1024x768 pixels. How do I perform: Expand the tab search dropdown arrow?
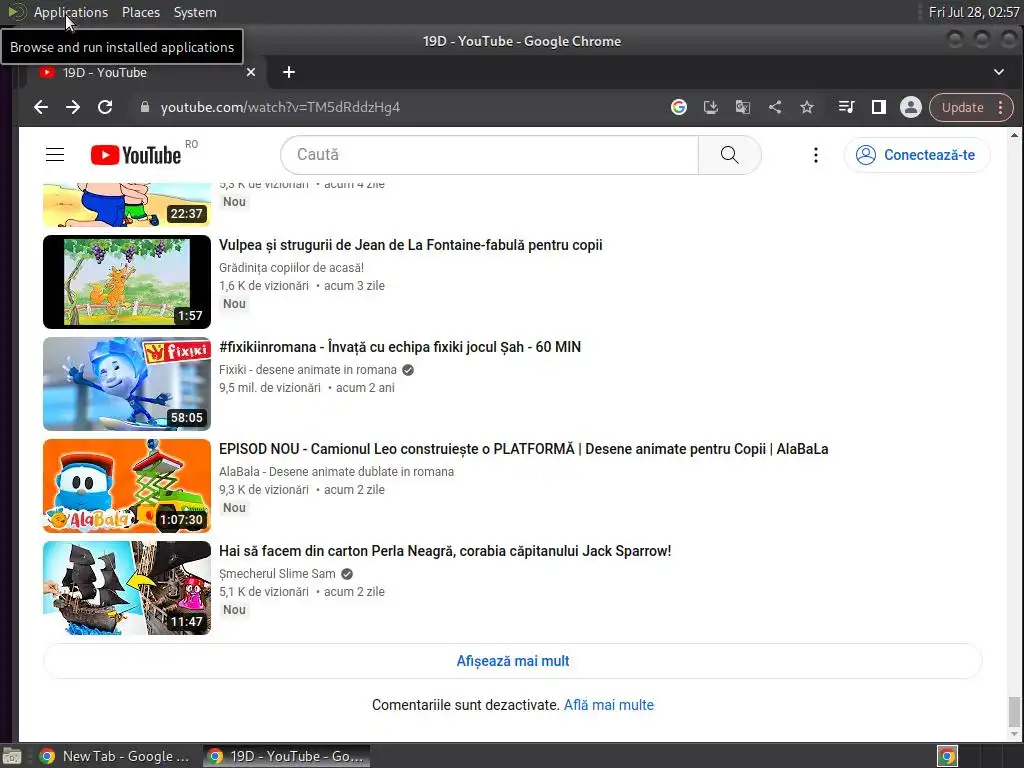999,72
